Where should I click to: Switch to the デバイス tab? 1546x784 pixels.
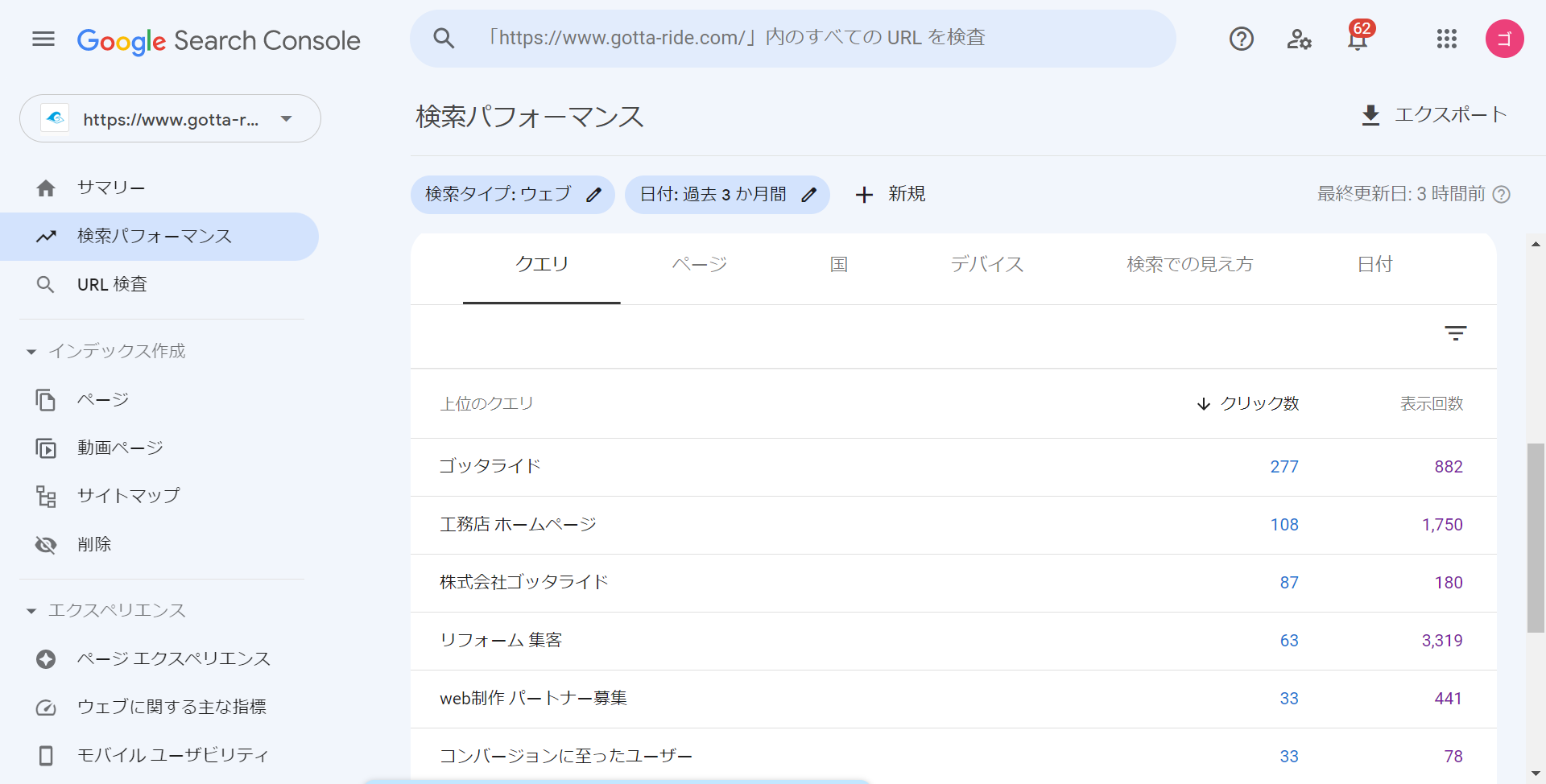(x=987, y=265)
